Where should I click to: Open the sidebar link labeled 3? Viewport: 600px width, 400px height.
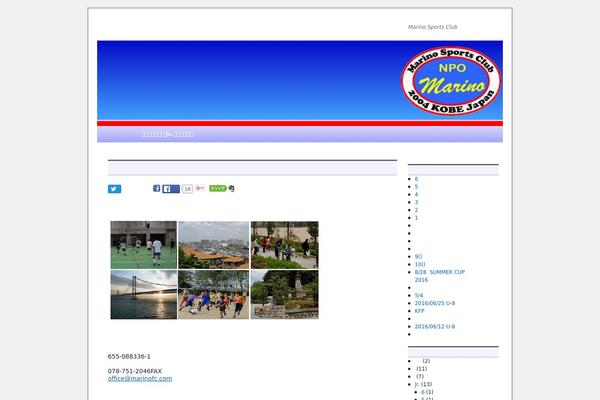[416, 202]
